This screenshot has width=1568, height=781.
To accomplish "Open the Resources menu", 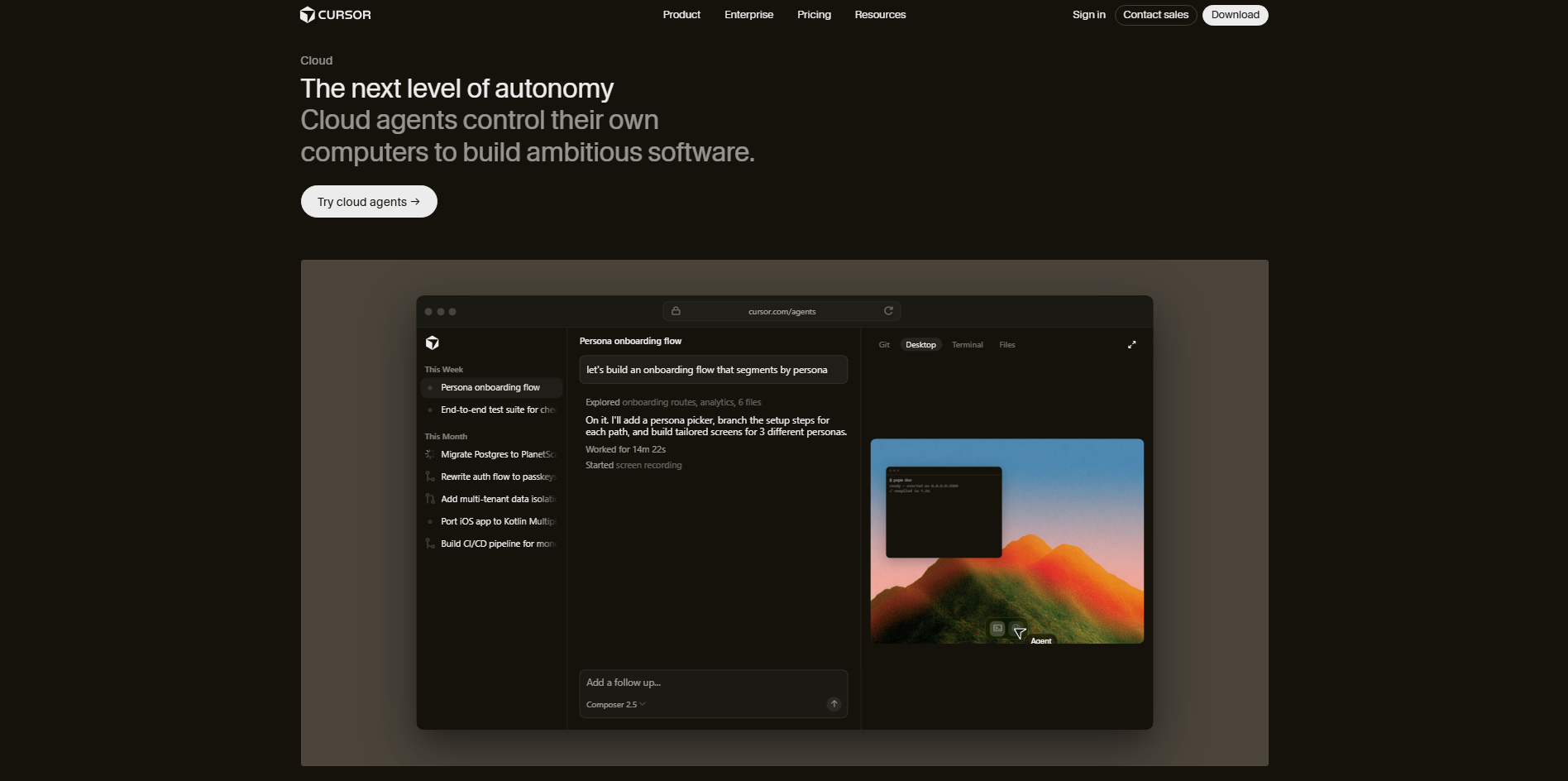I will pyautogui.click(x=880, y=15).
